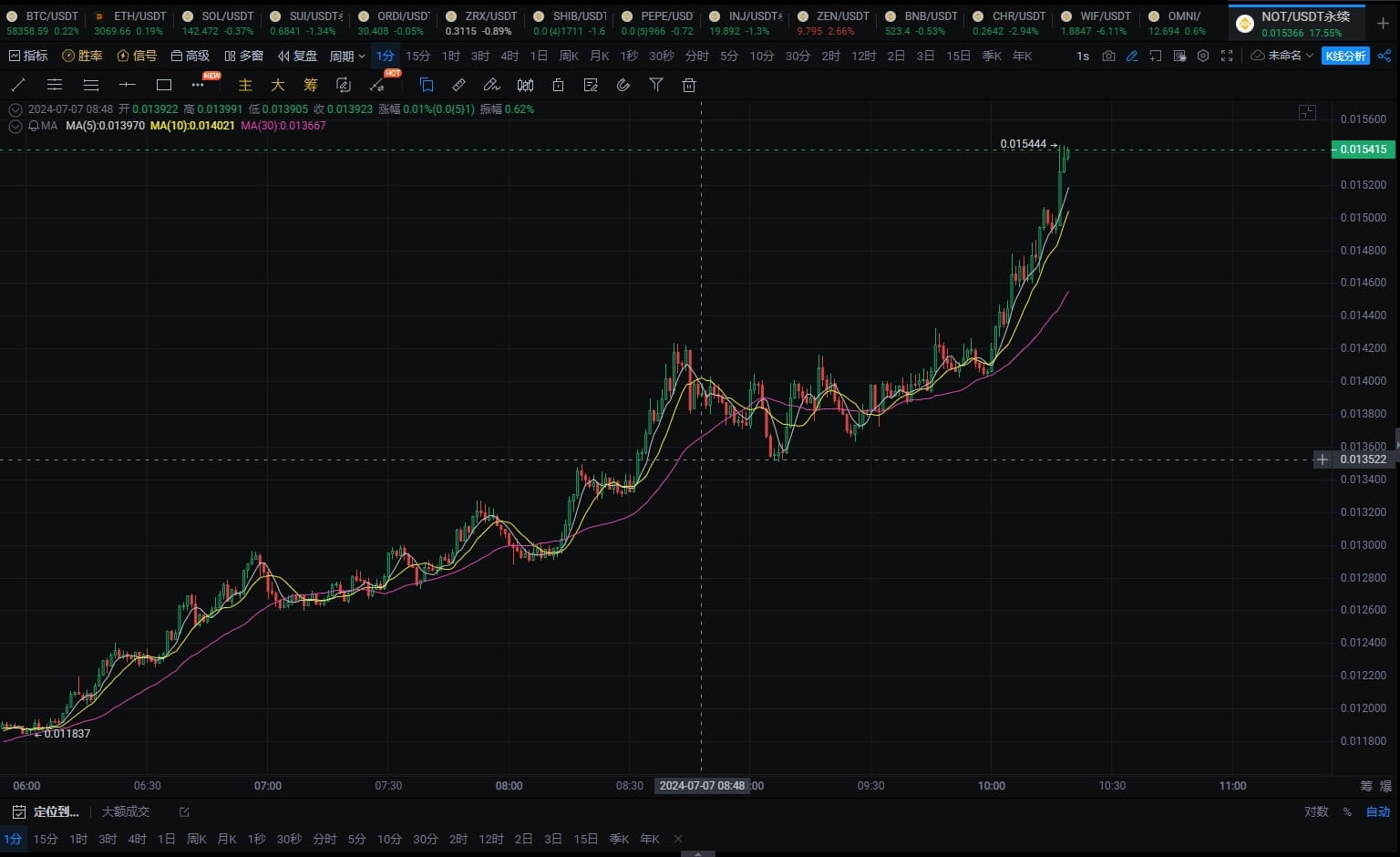This screenshot has width=1400, height=857.
Task: Open the 指标 indicators button
Action: pyautogui.click(x=27, y=56)
